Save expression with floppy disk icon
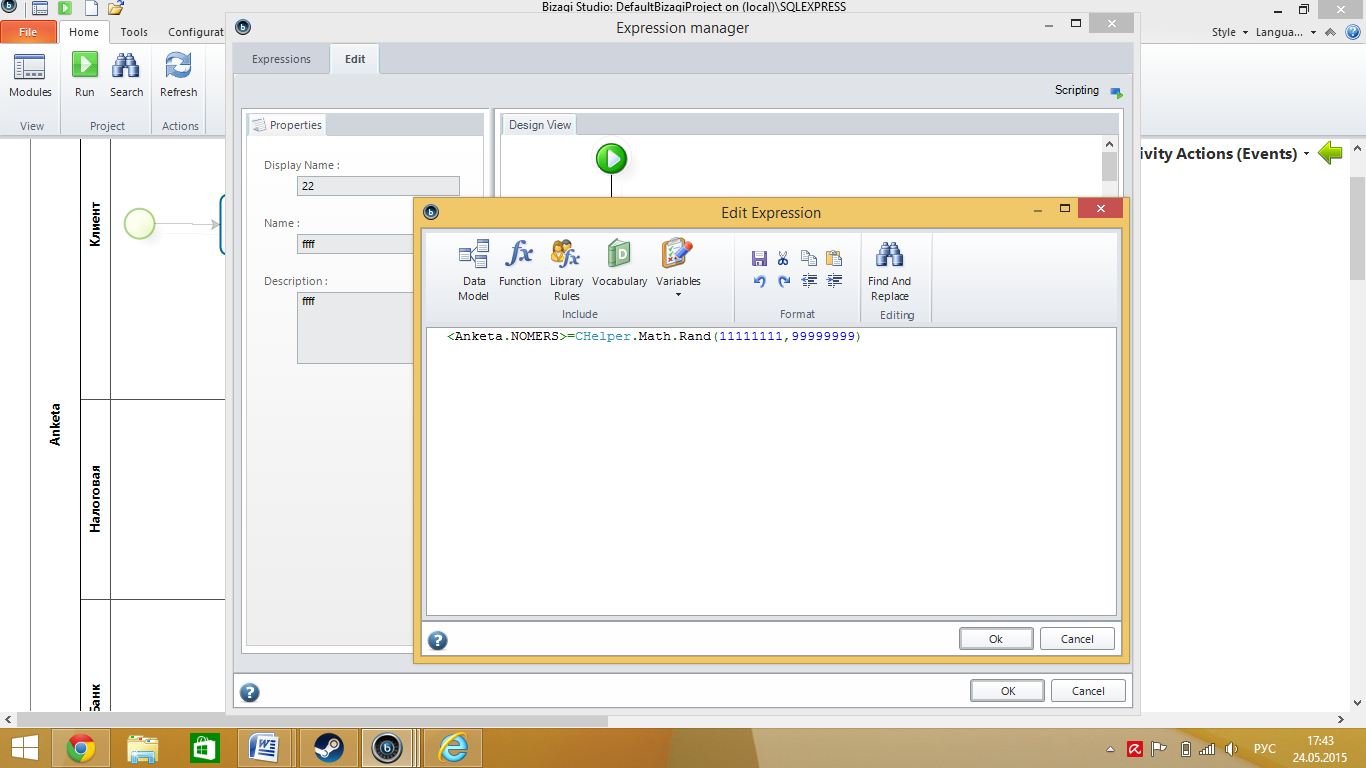 759,258
